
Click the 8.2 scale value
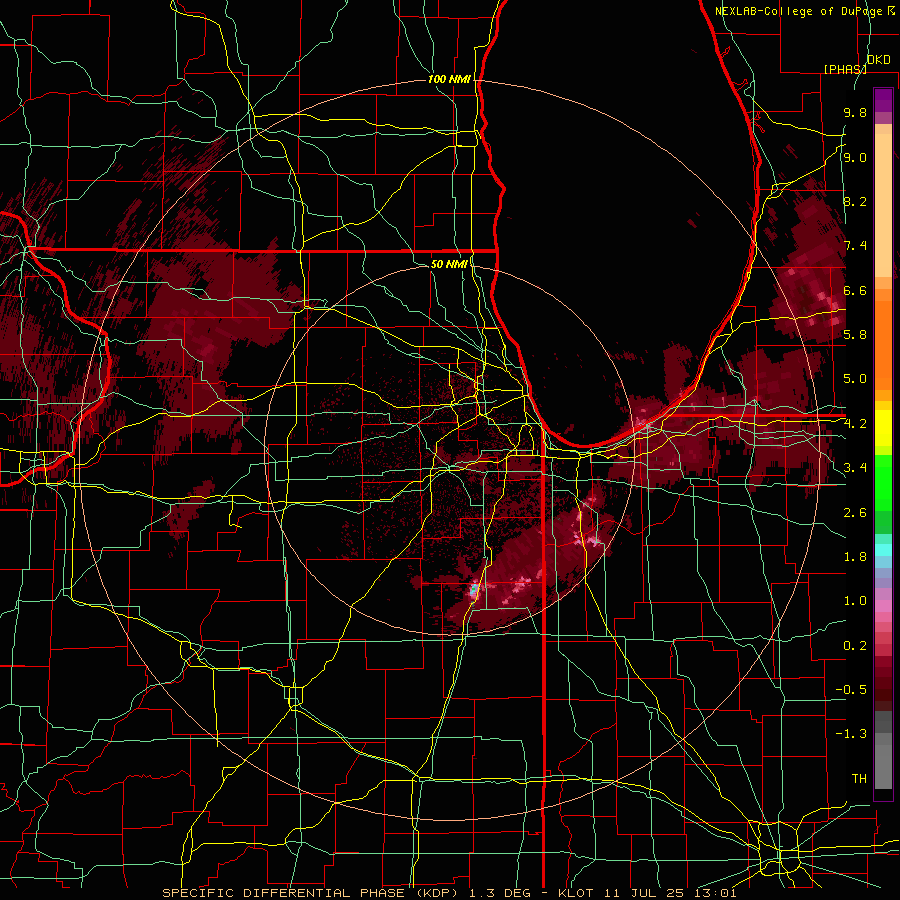click(x=855, y=201)
